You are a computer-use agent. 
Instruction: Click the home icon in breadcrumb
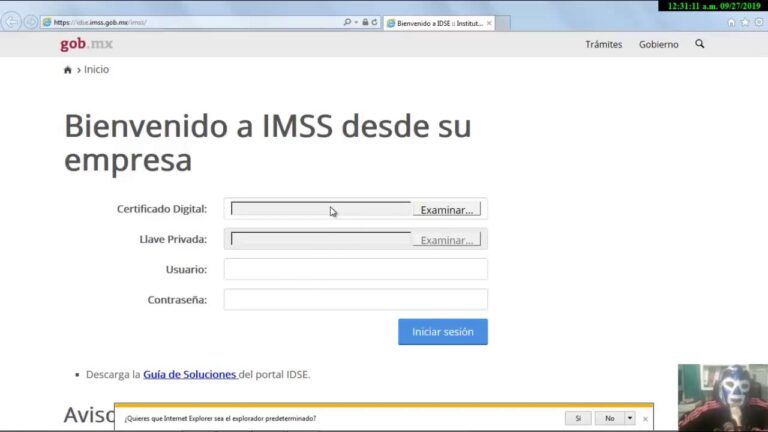(x=68, y=70)
